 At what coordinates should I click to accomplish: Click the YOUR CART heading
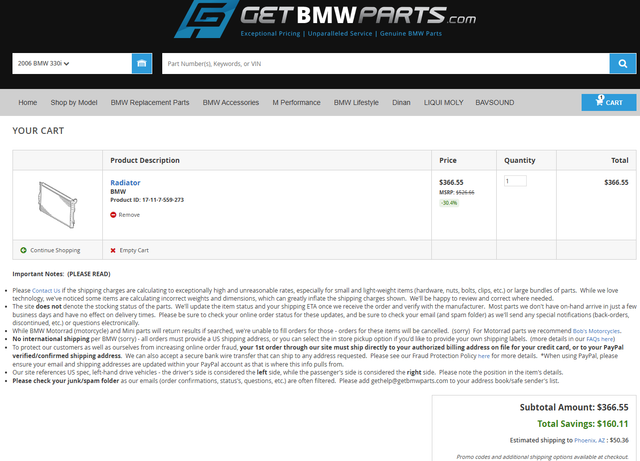[38, 131]
